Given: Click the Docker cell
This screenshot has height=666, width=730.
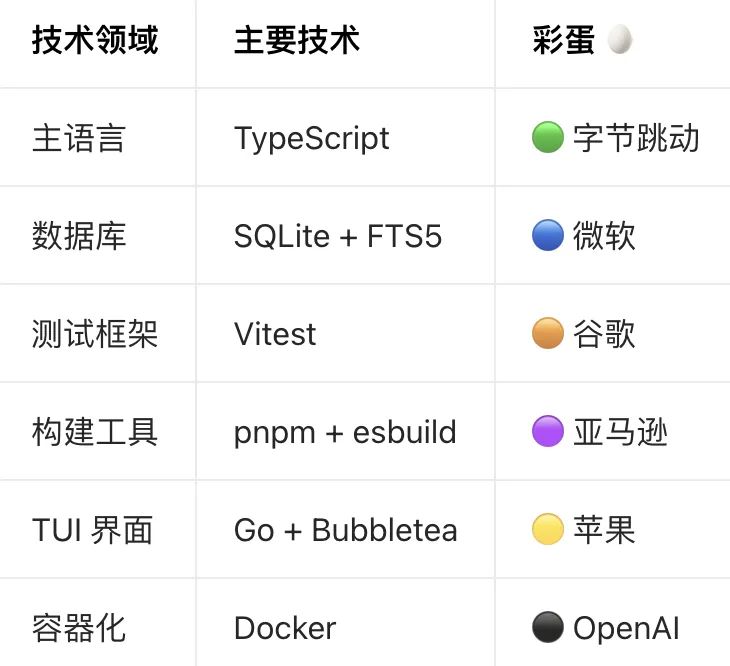Looking at the screenshot, I should coord(285,628).
